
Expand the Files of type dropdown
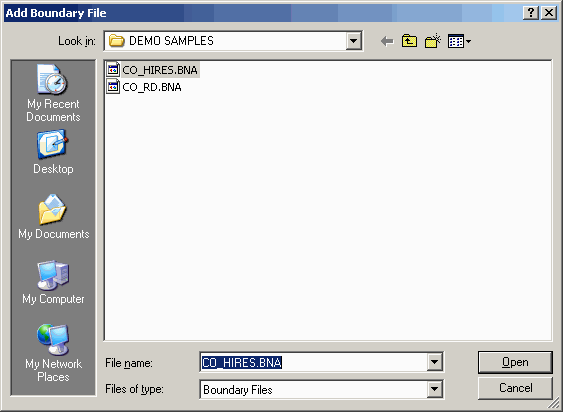click(x=434, y=389)
